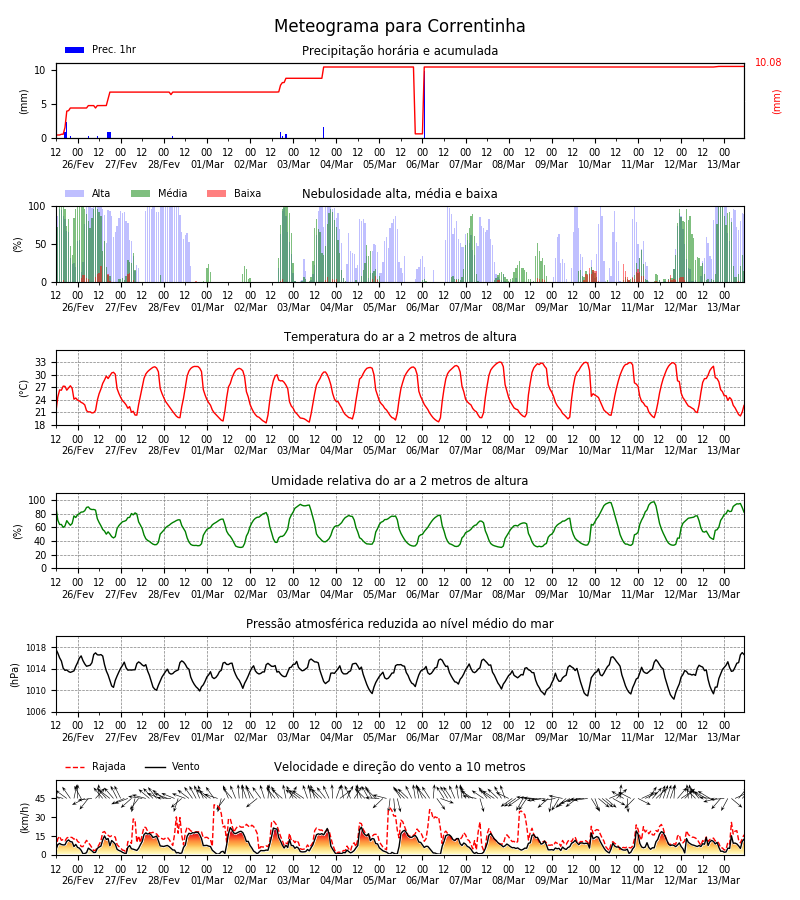Click 26/Fev date label under humidity chart
This screenshot has height=900, width=800.
(x=77, y=594)
